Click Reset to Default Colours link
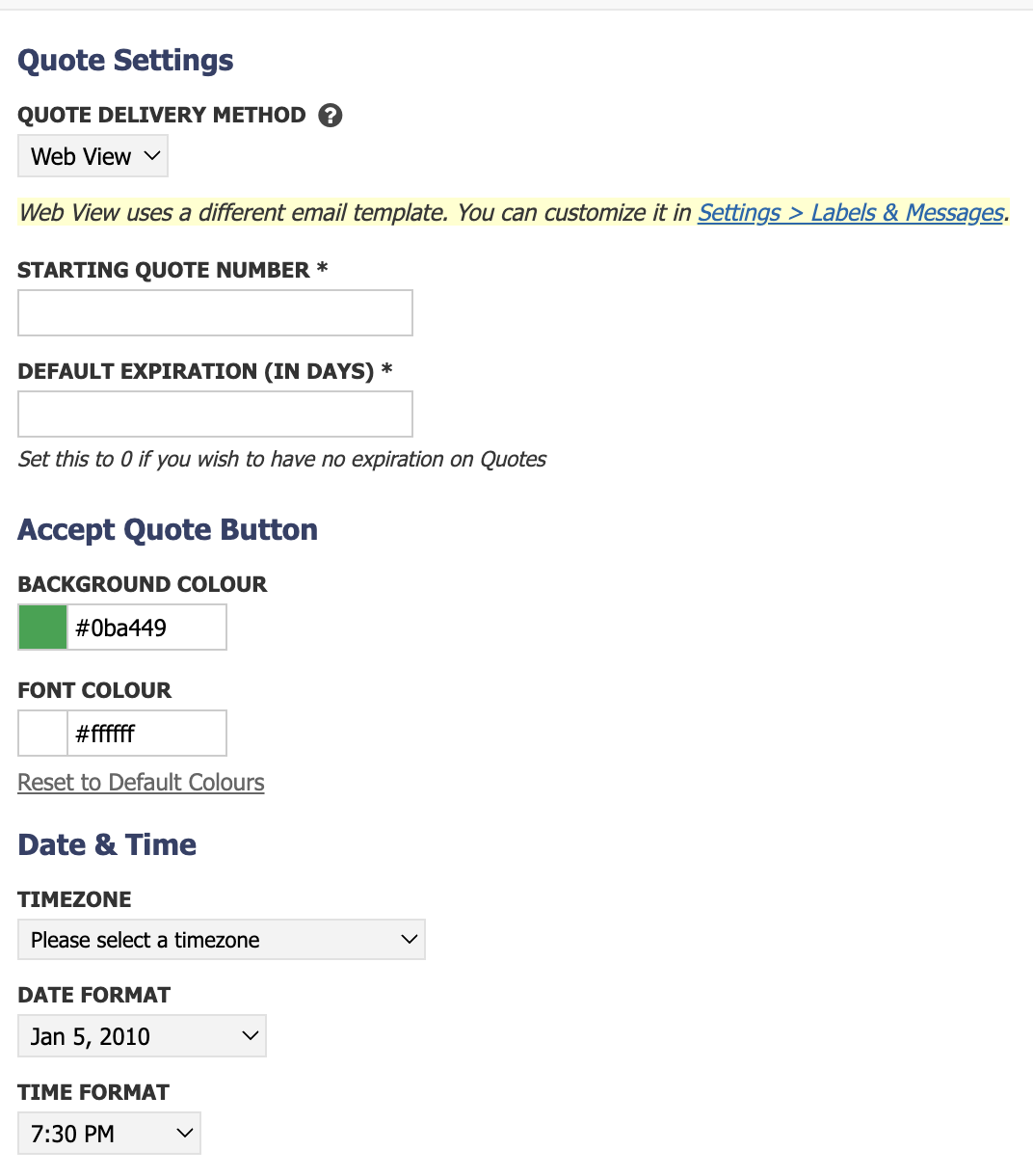Viewport: 1033px width, 1176px height. [x=142, y=783]
